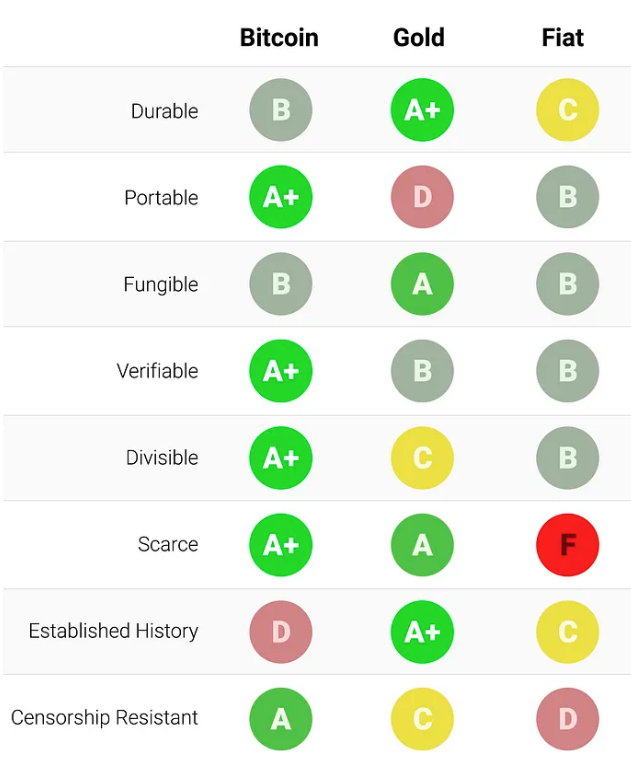Screen dimensions: 631x769
Task: Click Gold's Portable D grade badge
Action: (x=422, y=197)
